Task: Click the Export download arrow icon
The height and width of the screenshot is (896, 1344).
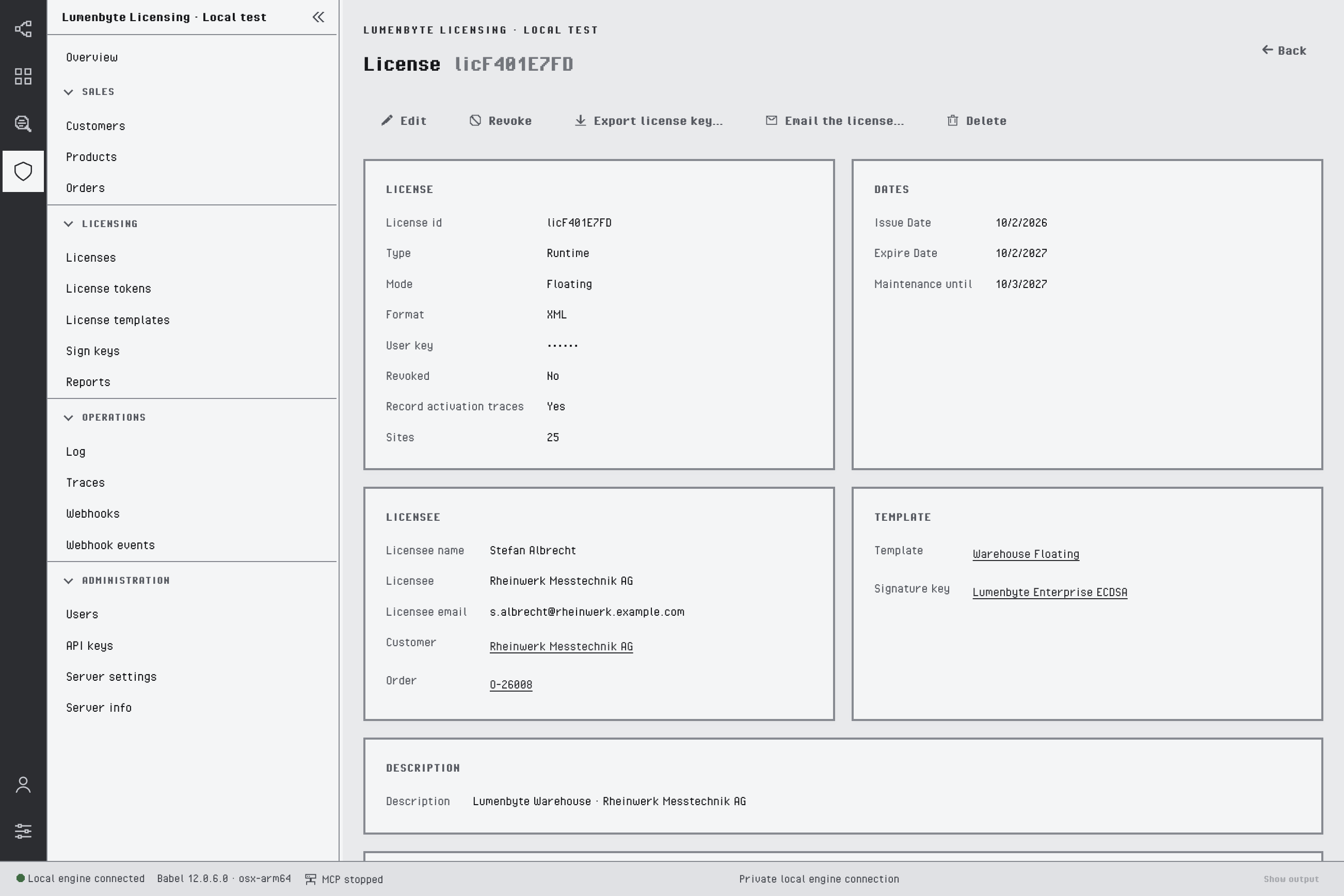Action: point(580,120)
